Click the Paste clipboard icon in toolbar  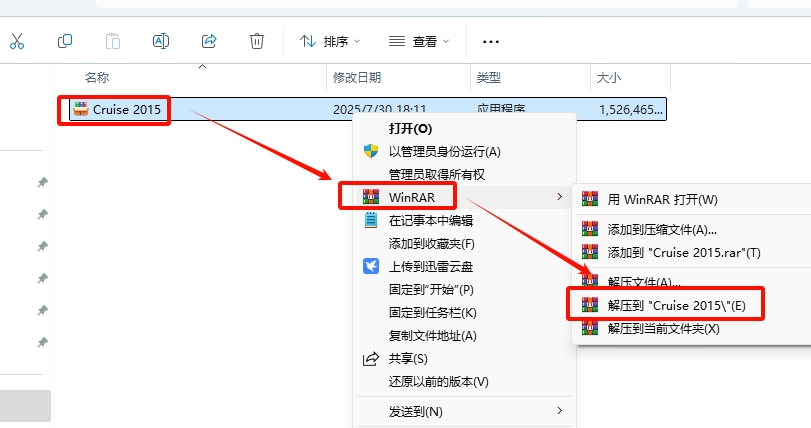[113, 41]
